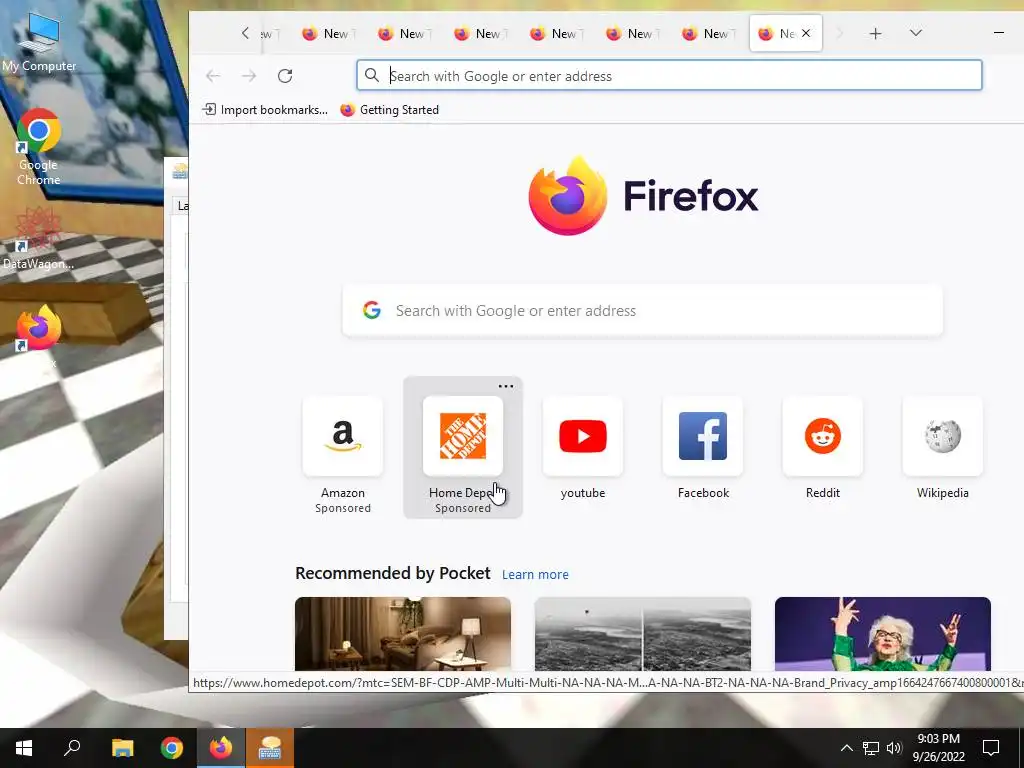Image resolution: width=1024 pixels, height=768 pixels.
Task: Click the taskbar clock showing 9:03 PM
Action: (938, 748)
